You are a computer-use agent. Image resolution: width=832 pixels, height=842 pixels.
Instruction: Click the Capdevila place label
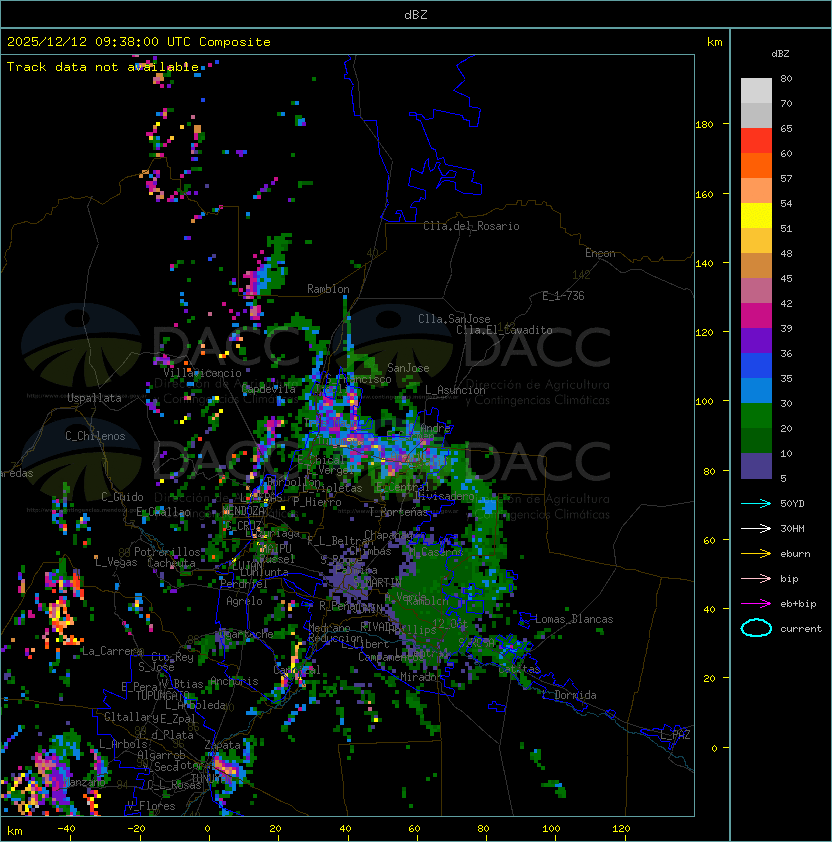click(x=269, y=389)
